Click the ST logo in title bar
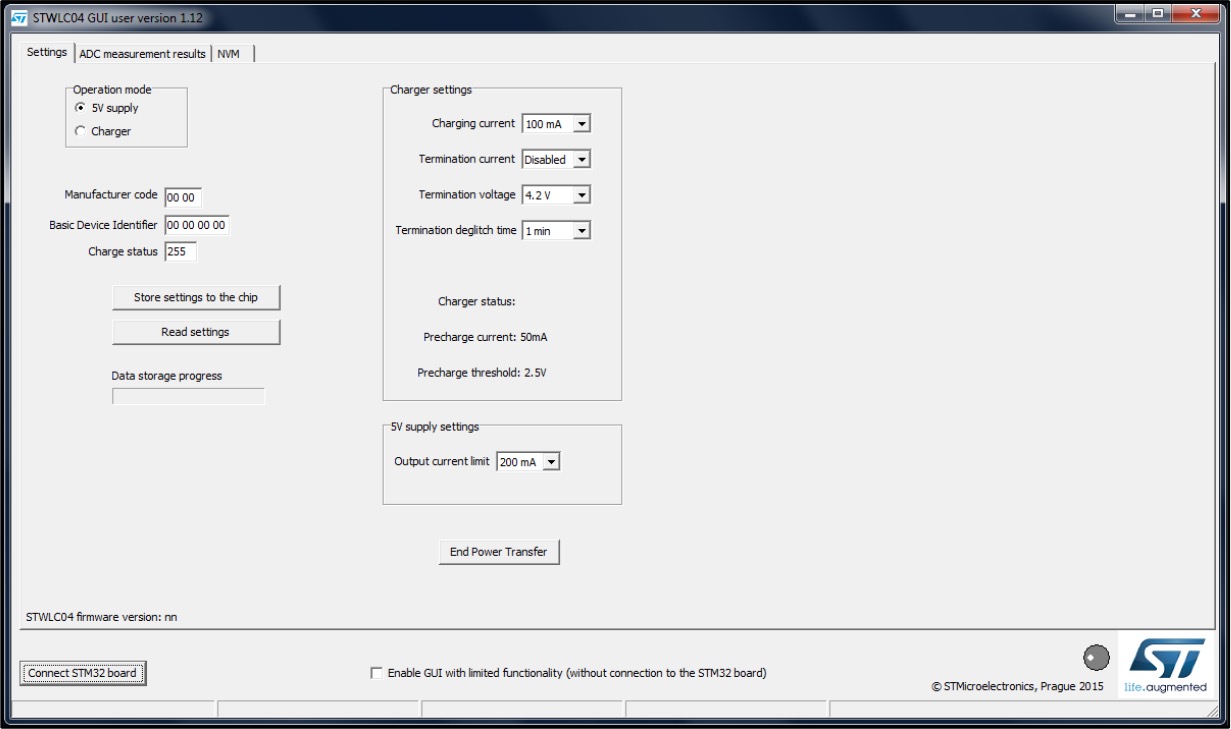This screenshot has height=729, width=1231. 19,18
